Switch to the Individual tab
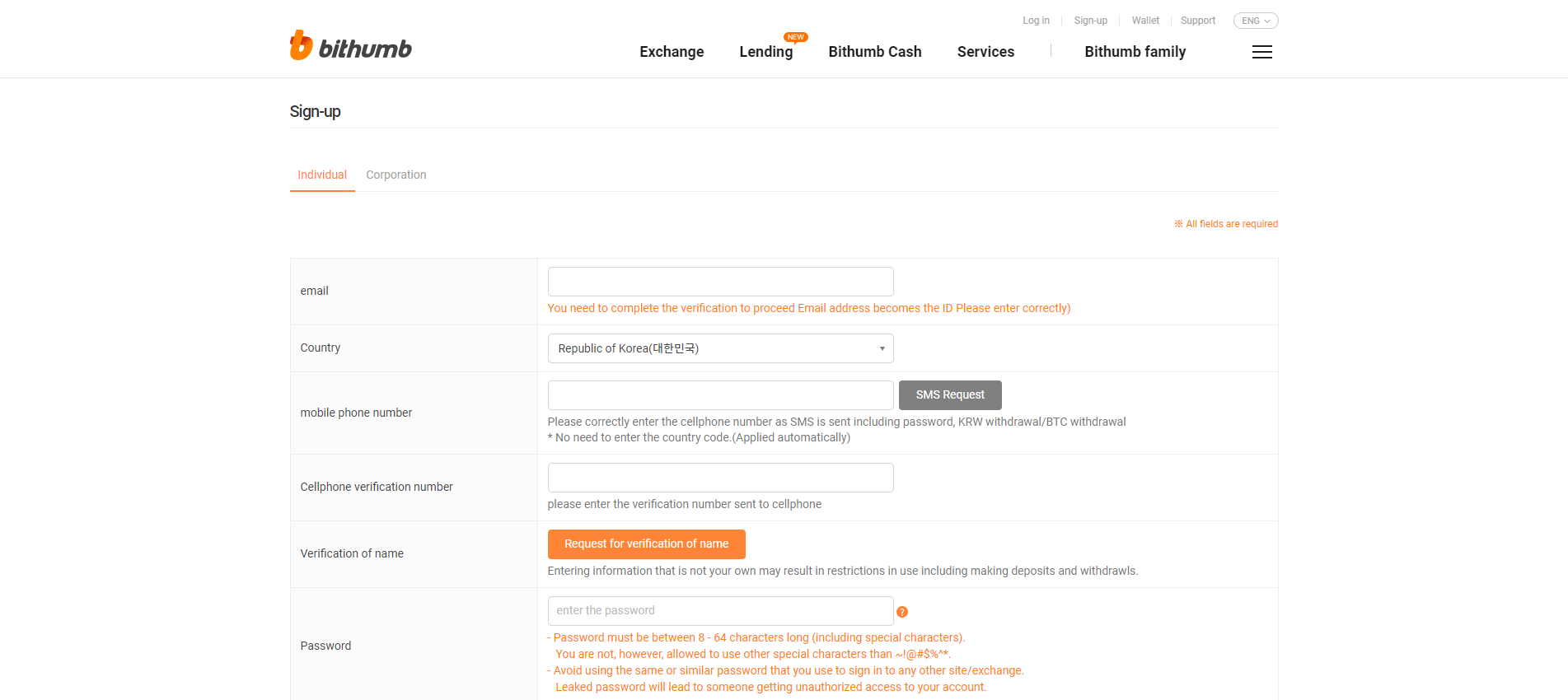This screenshot has height=700, width=1568. coord(322,175)
